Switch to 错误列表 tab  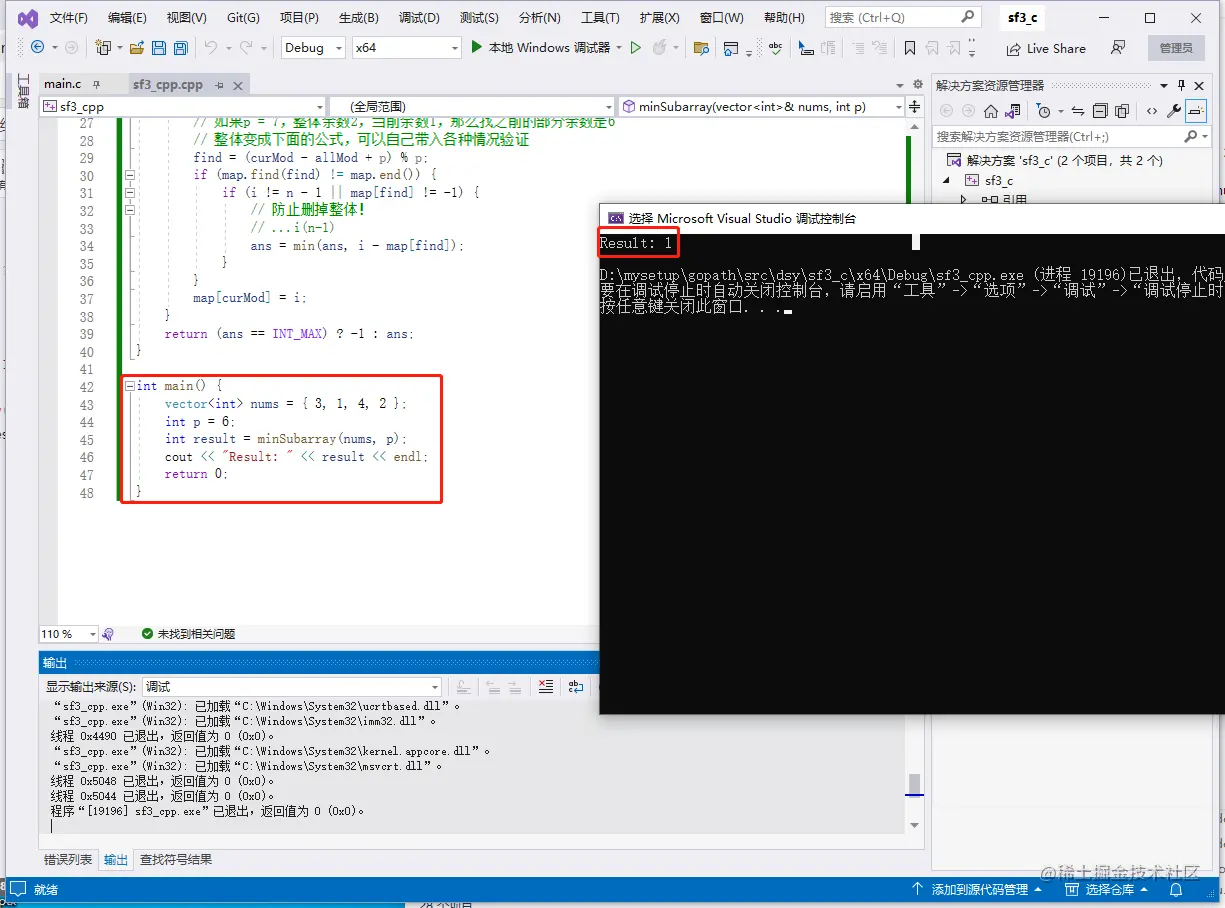point(68,859)
